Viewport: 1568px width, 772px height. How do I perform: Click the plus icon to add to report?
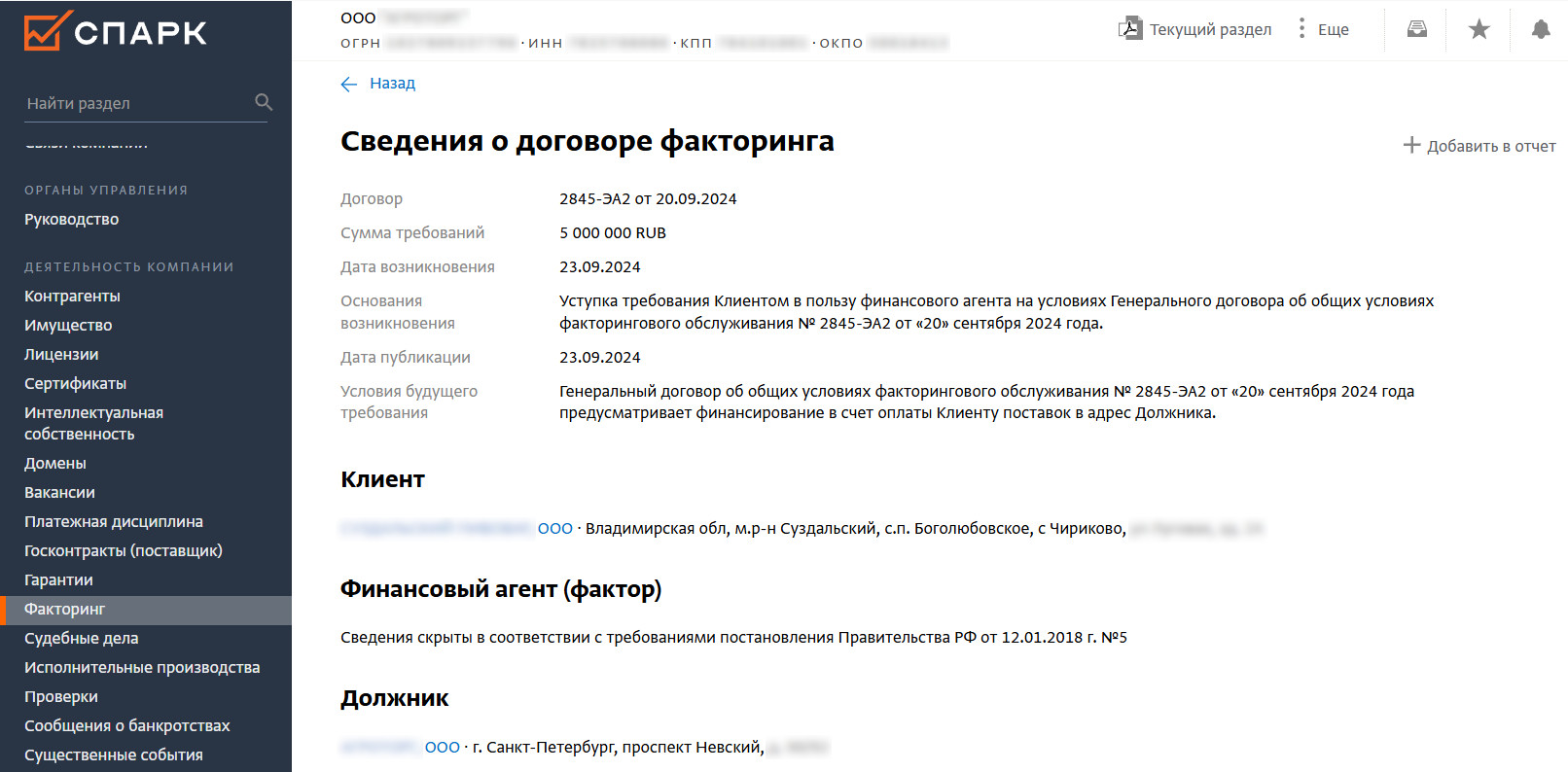click(1411, 145)
